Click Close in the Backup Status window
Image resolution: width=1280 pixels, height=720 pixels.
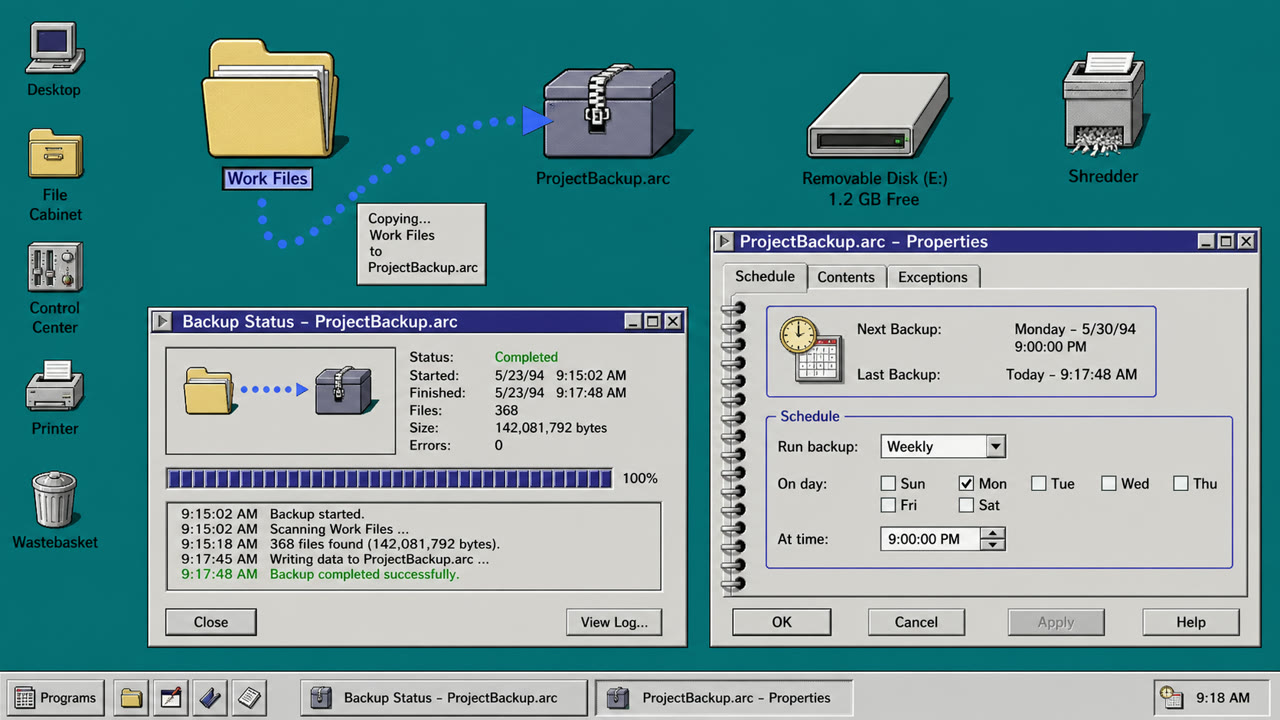click(211, 622)
